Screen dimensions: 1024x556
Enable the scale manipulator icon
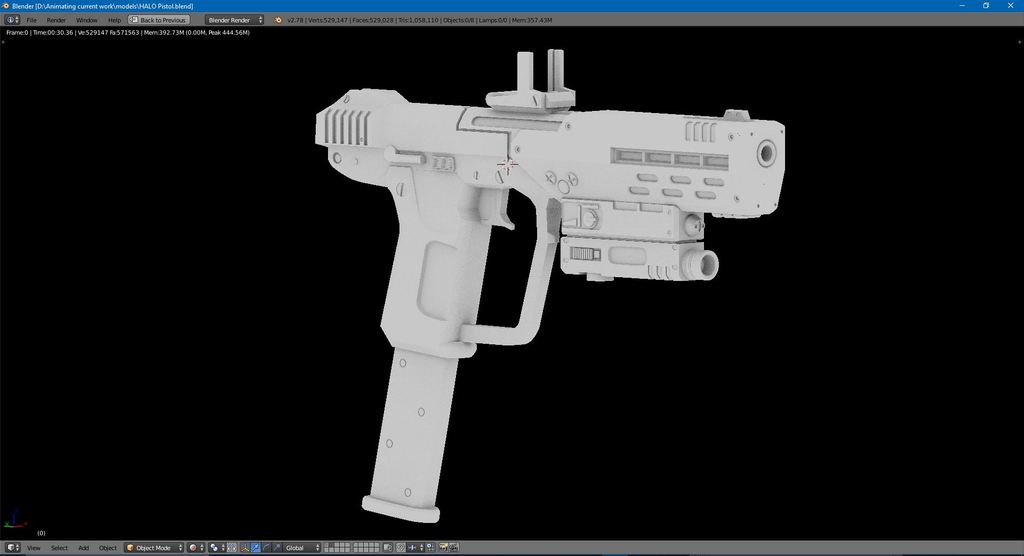[x=277, y=548]
